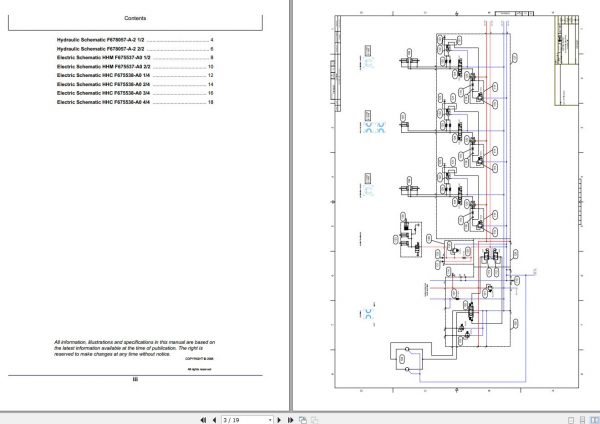
Task: Click the hydraulic schematic diagram page
Action: coord(457,202)
